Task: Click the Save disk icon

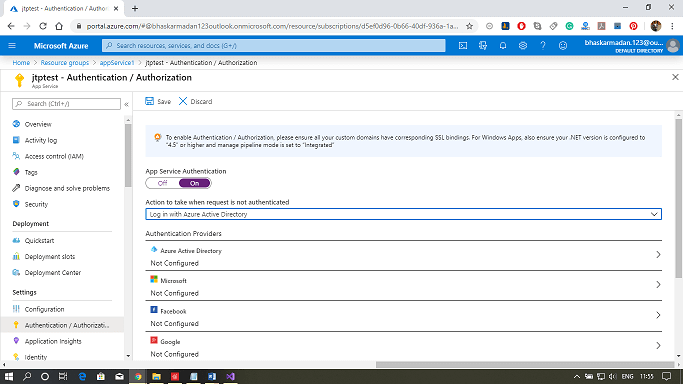Action: click(x=149, y=101)
